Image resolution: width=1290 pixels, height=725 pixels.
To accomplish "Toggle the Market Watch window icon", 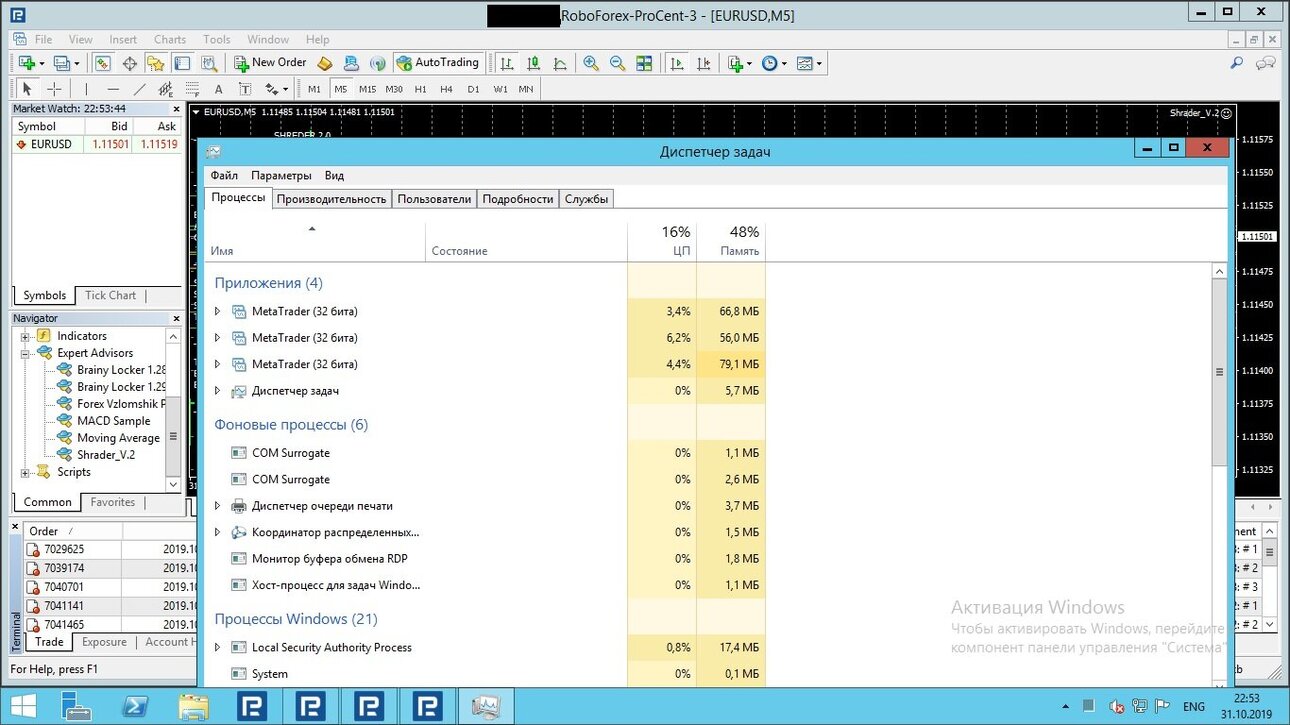I will (102, 63).
